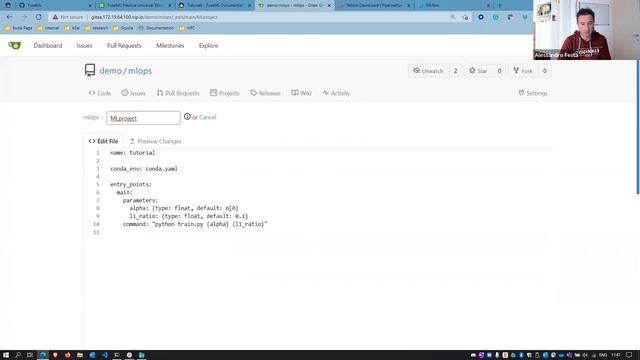Open Explore in the top navigation
The width and height of the screenshot is (640, 360).
point(208,46)
